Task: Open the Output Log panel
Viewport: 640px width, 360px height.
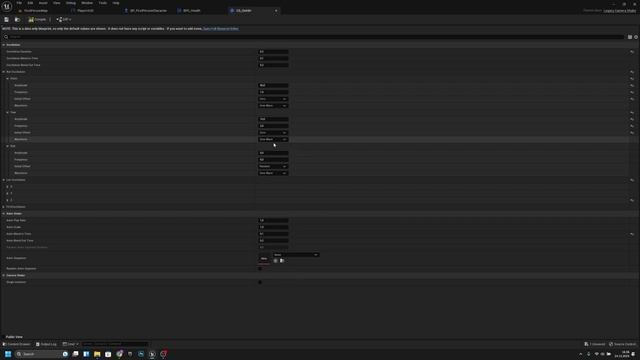Action: point(46,344)
